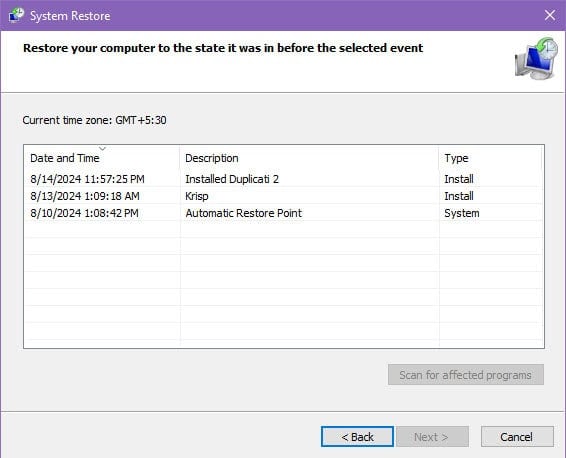This screenshot has width=566, height=458.
Task: Go back with the Back button
Action: coord(357,437)
